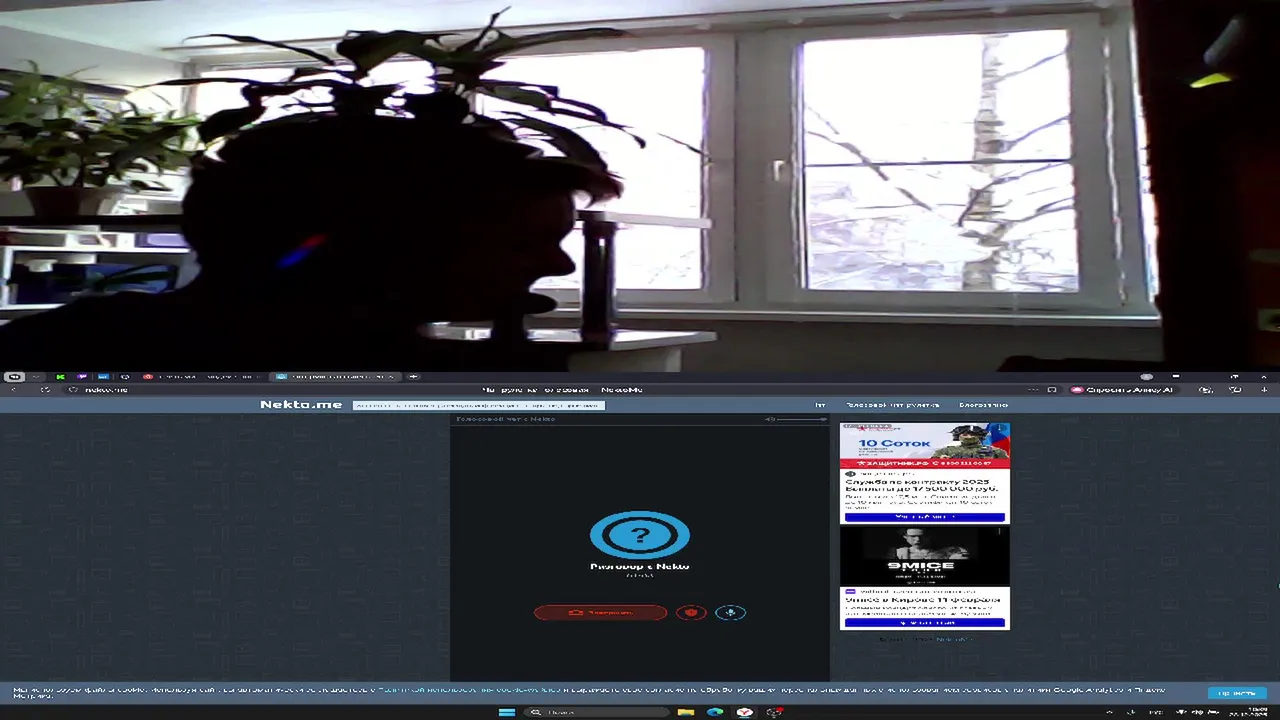Image resolution: width=1280 pixels, height=720 pixels.
Task: Toggle the blue microphone mute button
Action: tap(730, 612)
